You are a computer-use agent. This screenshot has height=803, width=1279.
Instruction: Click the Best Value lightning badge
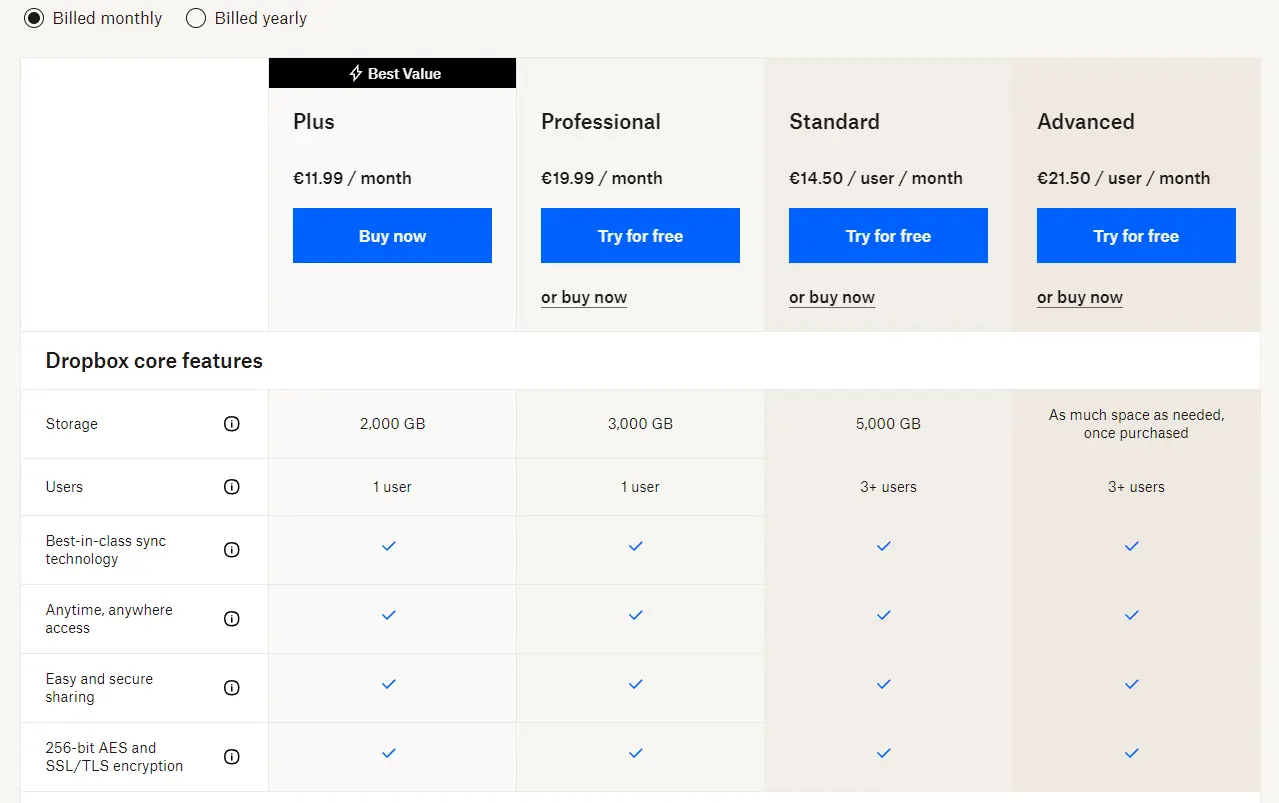393,73
